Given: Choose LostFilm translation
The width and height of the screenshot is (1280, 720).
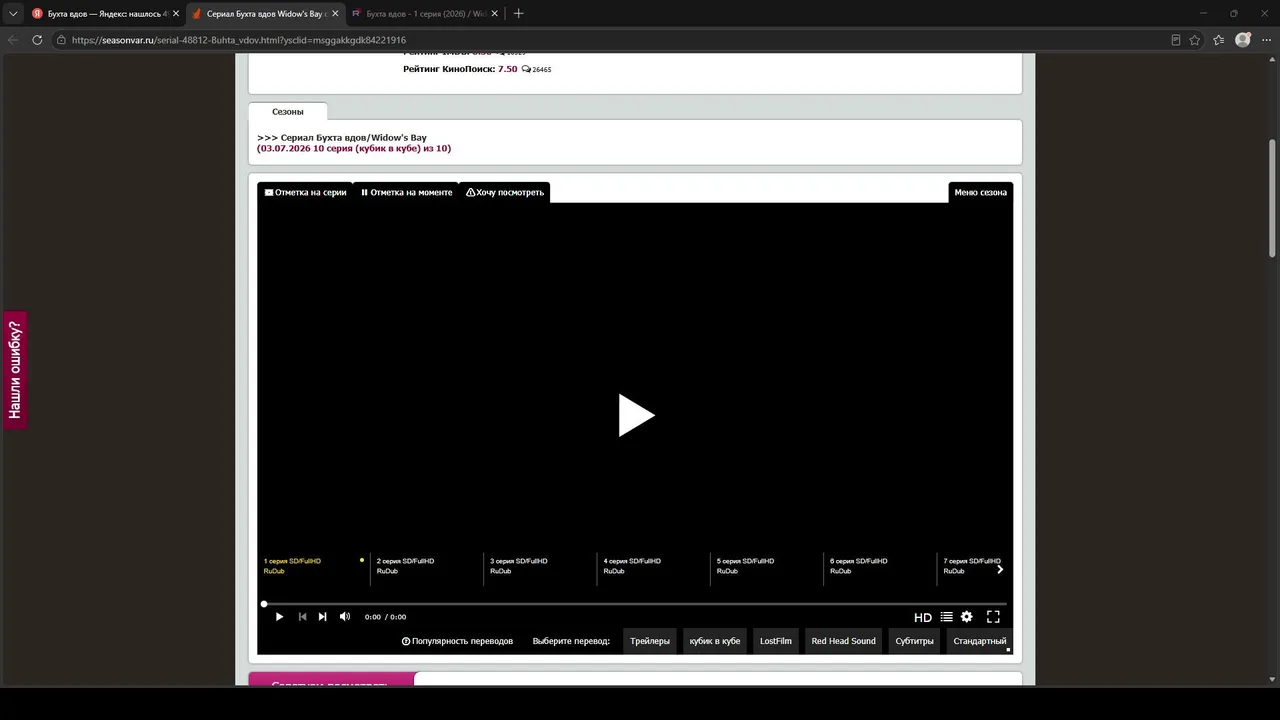Looking at the screenshot, I should click(x=776, y=641).
